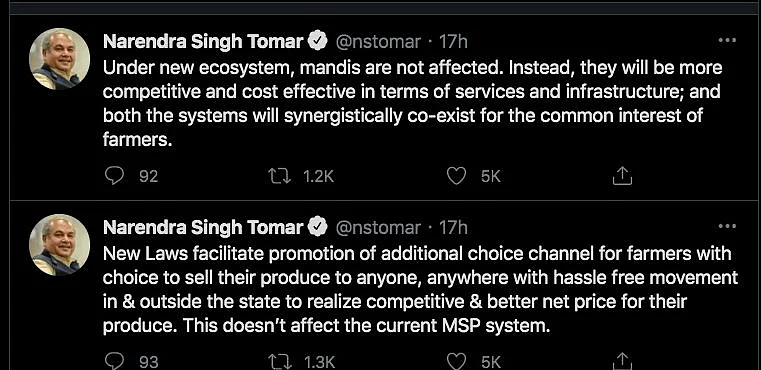
Task: Open Narendra Singh Tomar's profile from first tweet
Action: pos(203,42)
